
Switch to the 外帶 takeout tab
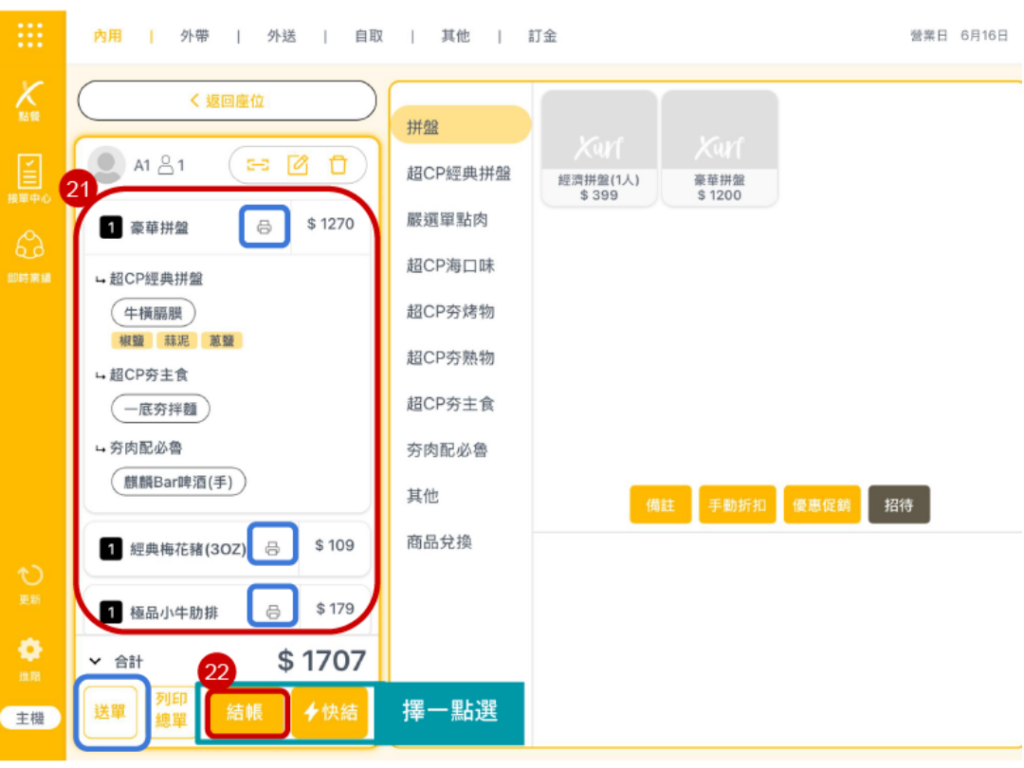click(195, 36)
